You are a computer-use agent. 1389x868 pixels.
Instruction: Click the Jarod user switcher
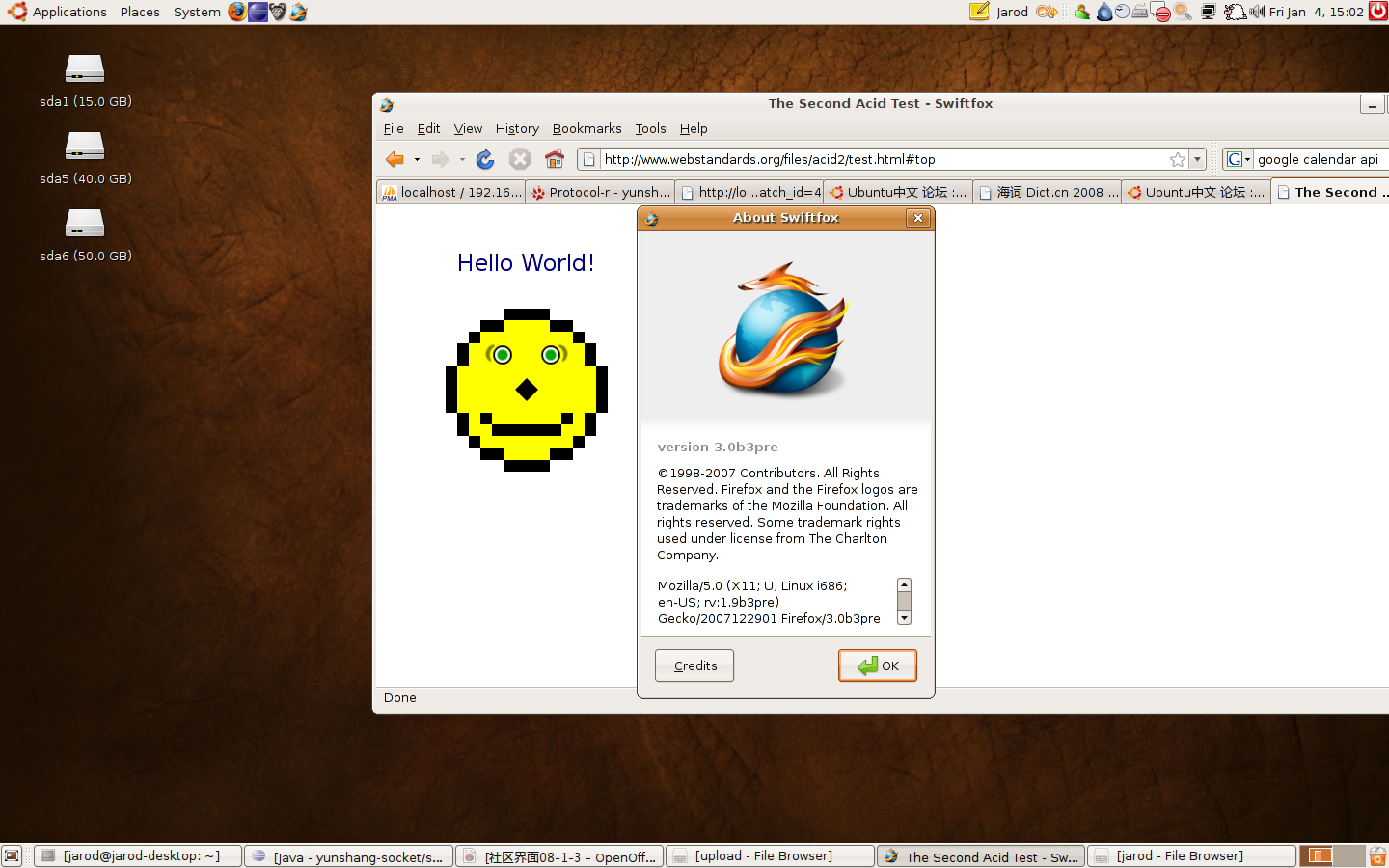(1012, 12)
